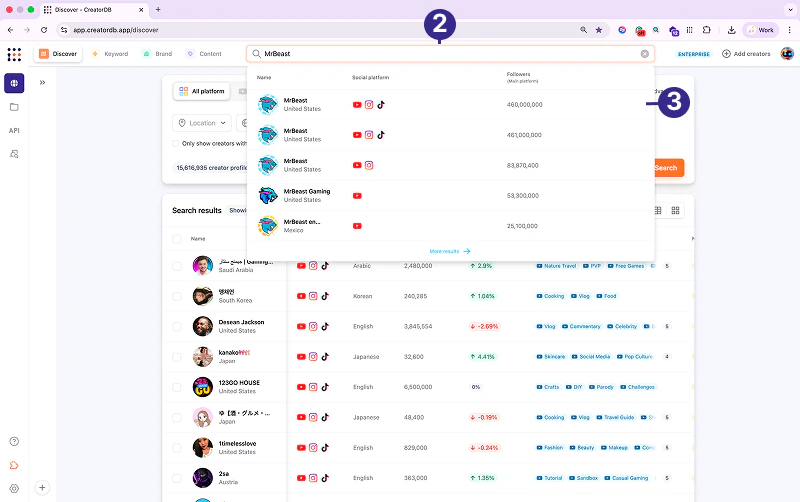The width and height of the screenshot is (800, 502).
Task: Check the 1timelesslove row checkbox
Action: (177, 448)
